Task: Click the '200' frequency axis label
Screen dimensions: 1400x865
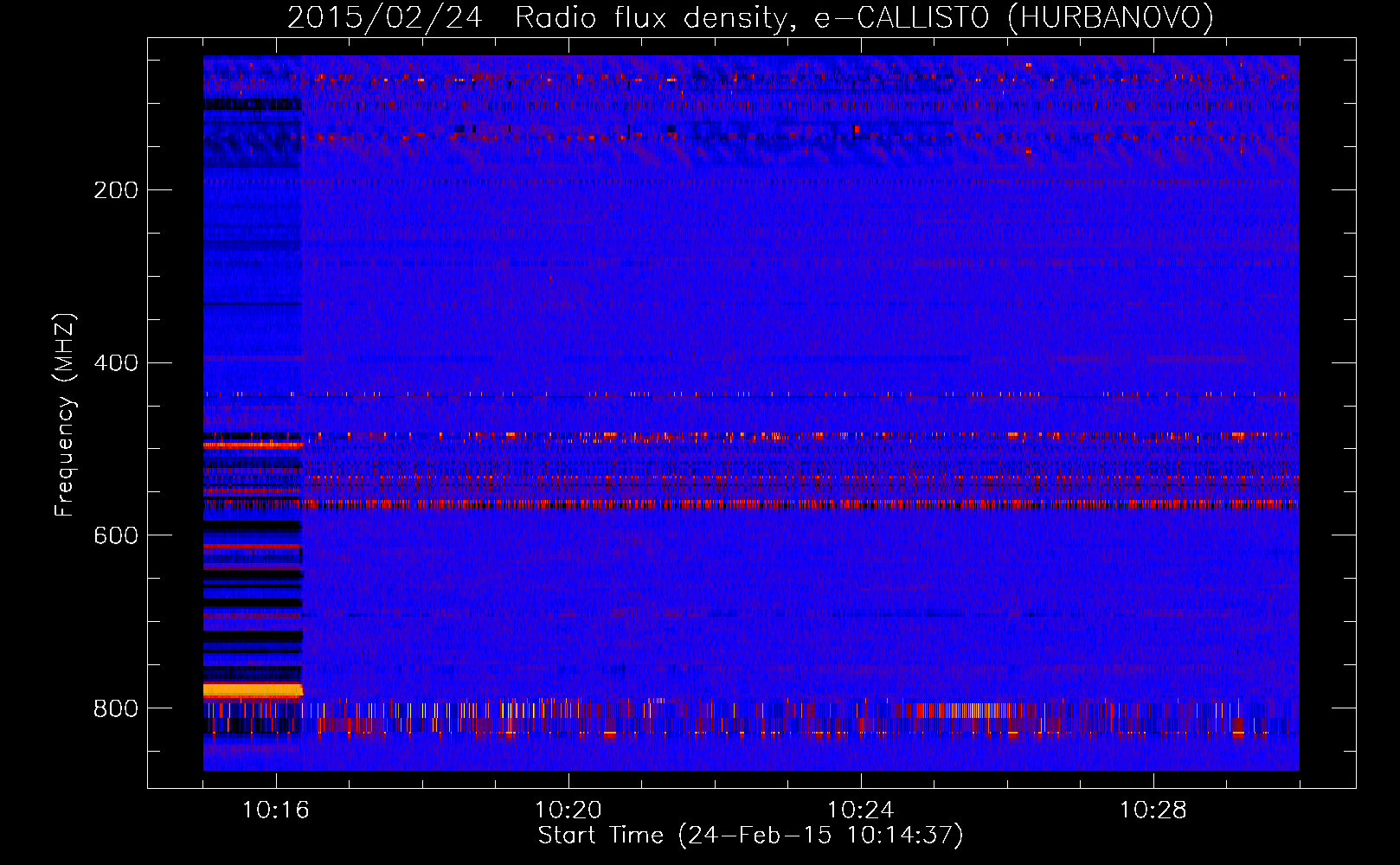Action: point(116,190)
